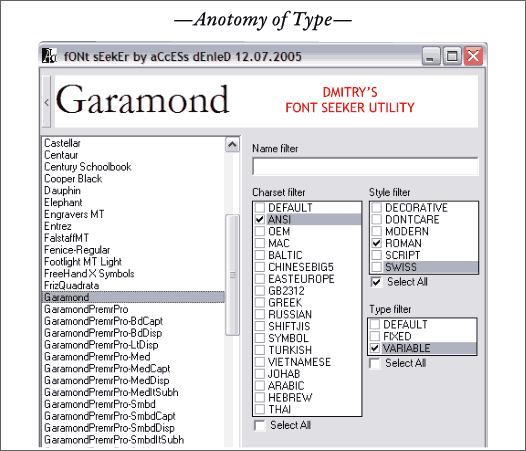This screenshot has height=451, width=526.
Task: Click the font seeker title bar app icon
Action: point(49,55)
